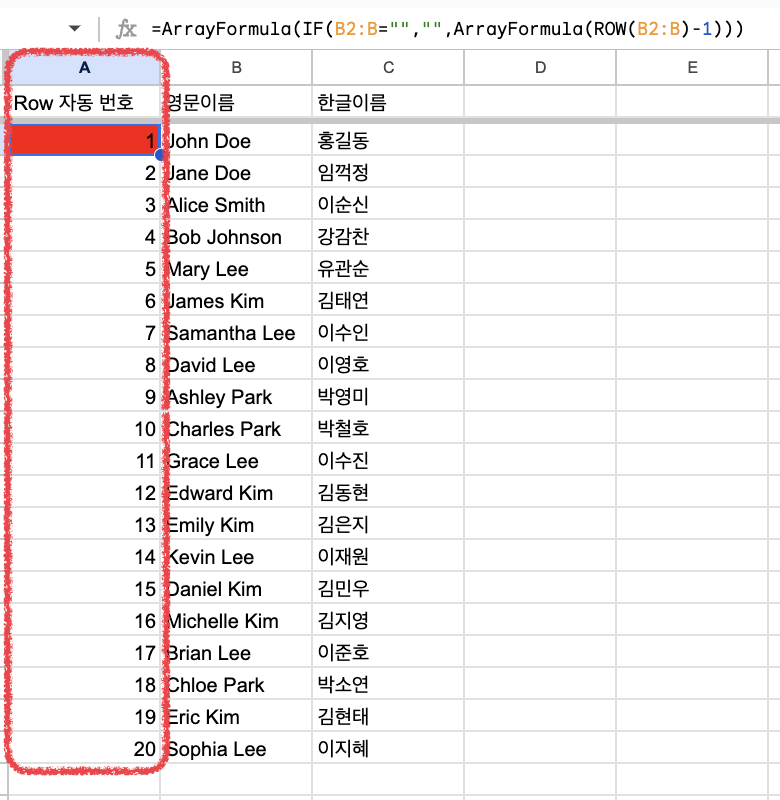This screenshot has height=800, width=780.
Task: Click the auto number cell showing 20
Action: coord(85,748)
